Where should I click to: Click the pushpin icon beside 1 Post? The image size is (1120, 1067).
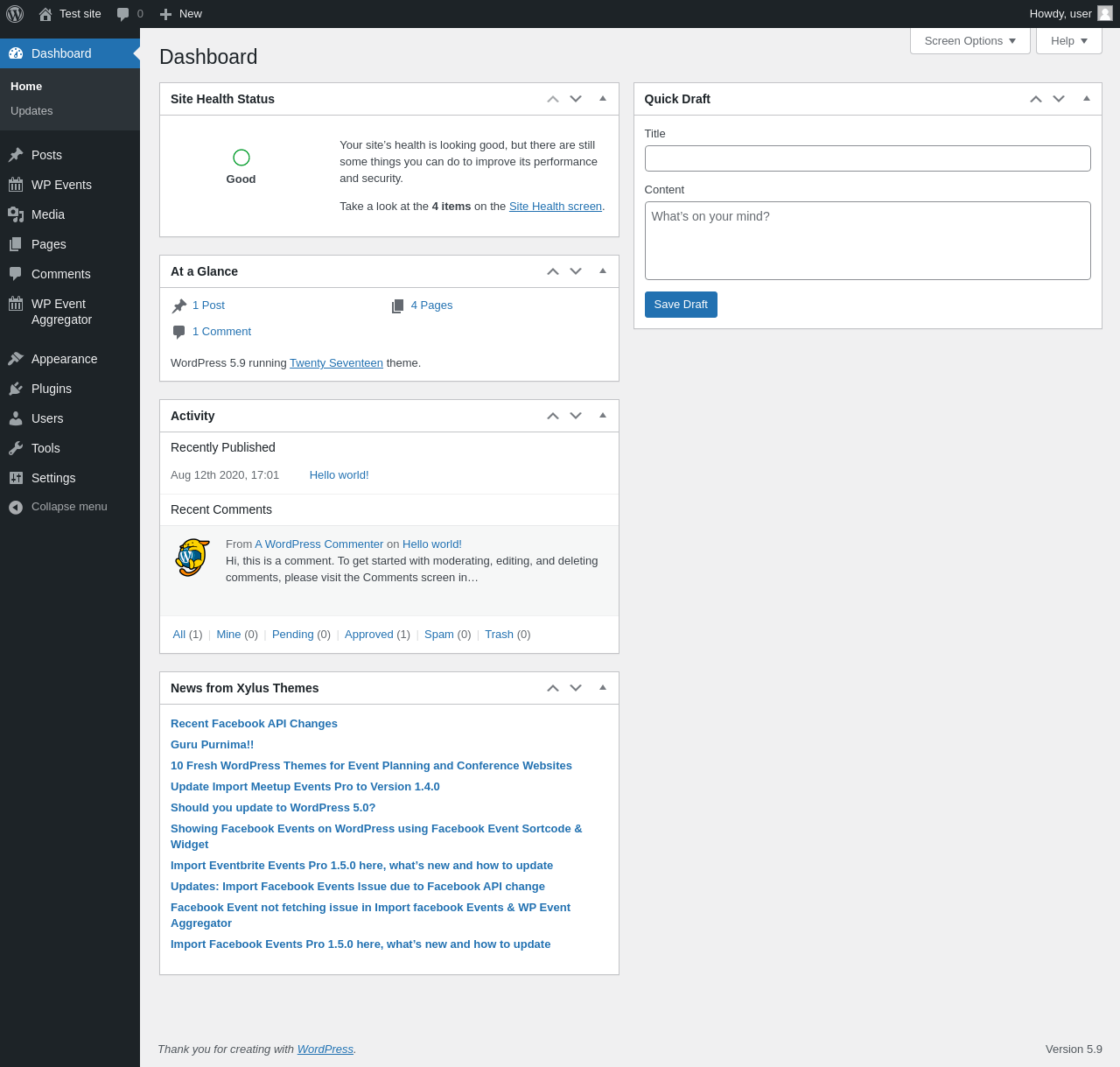click(179, 305)
